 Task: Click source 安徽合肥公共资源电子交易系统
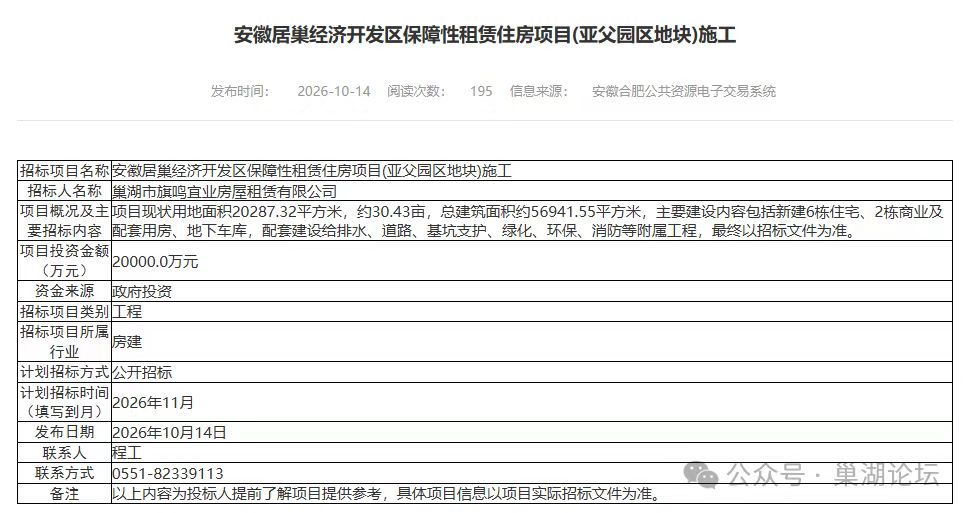(684, 92)
